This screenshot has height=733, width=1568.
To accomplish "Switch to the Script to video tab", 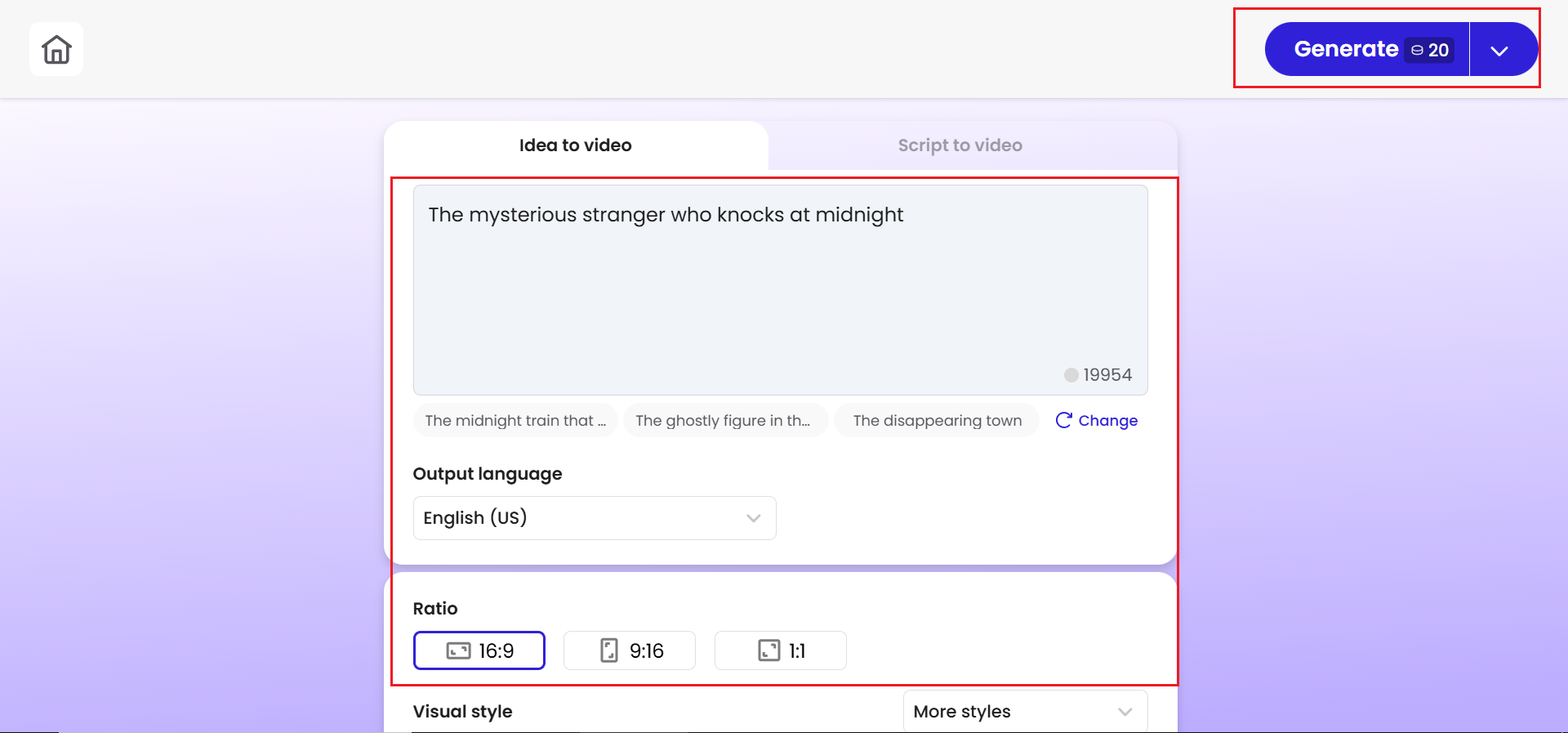I will (x=960, y=145).
